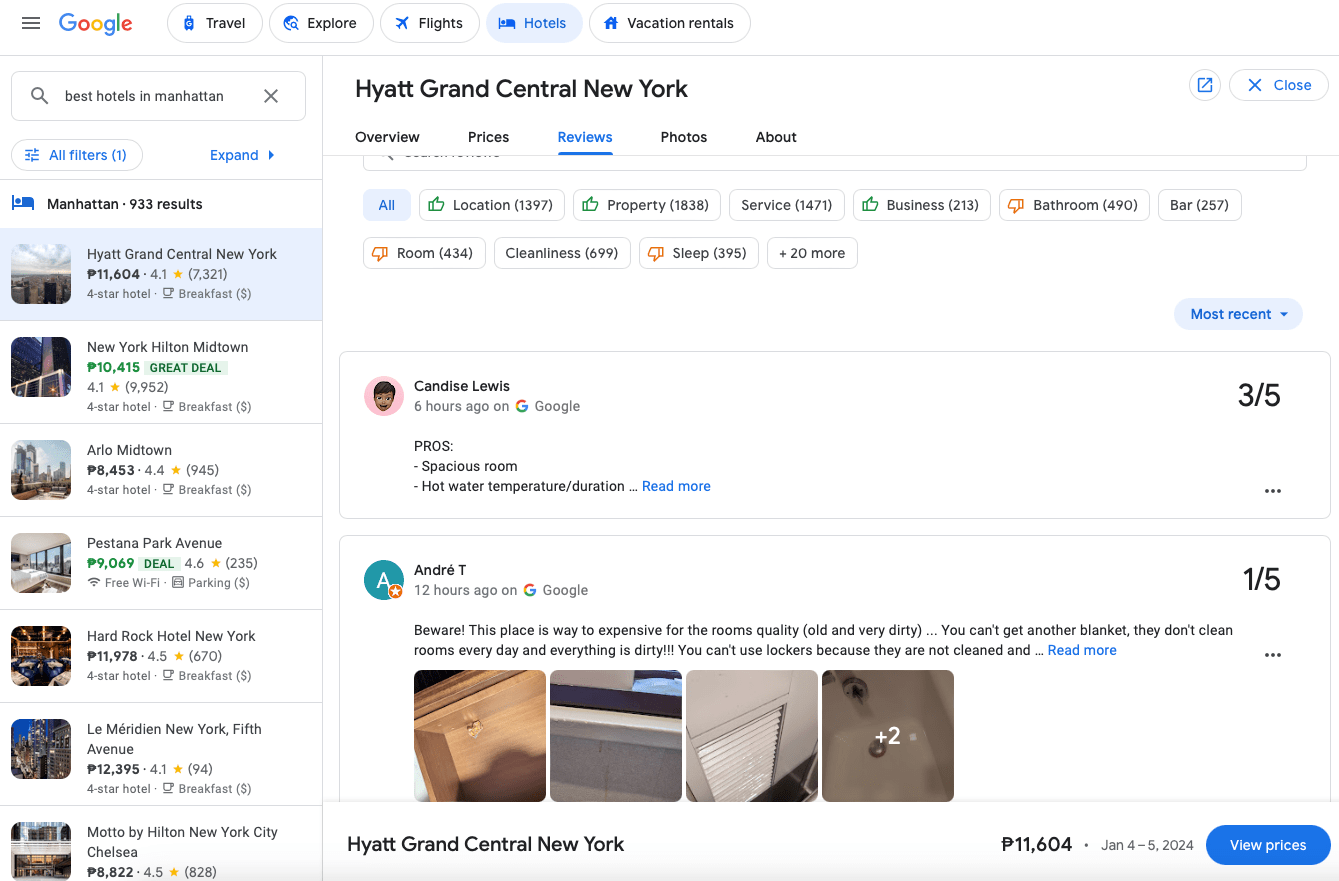
Task: Go to Vacation rentals section
Action: (669, 23)
